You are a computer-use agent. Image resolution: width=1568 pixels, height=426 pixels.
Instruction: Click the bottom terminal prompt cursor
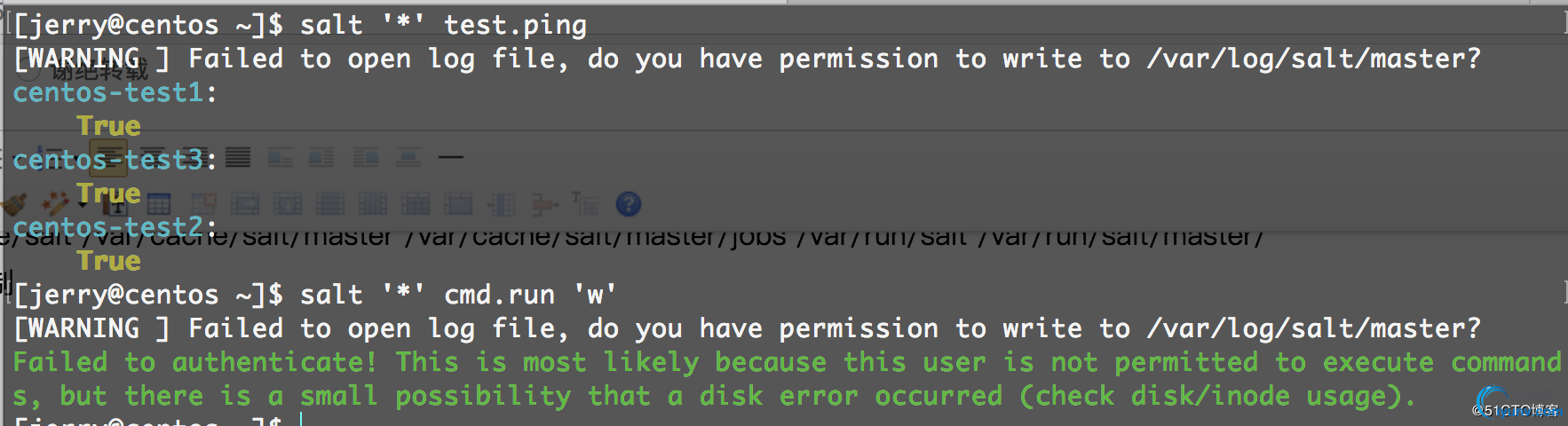301,419
